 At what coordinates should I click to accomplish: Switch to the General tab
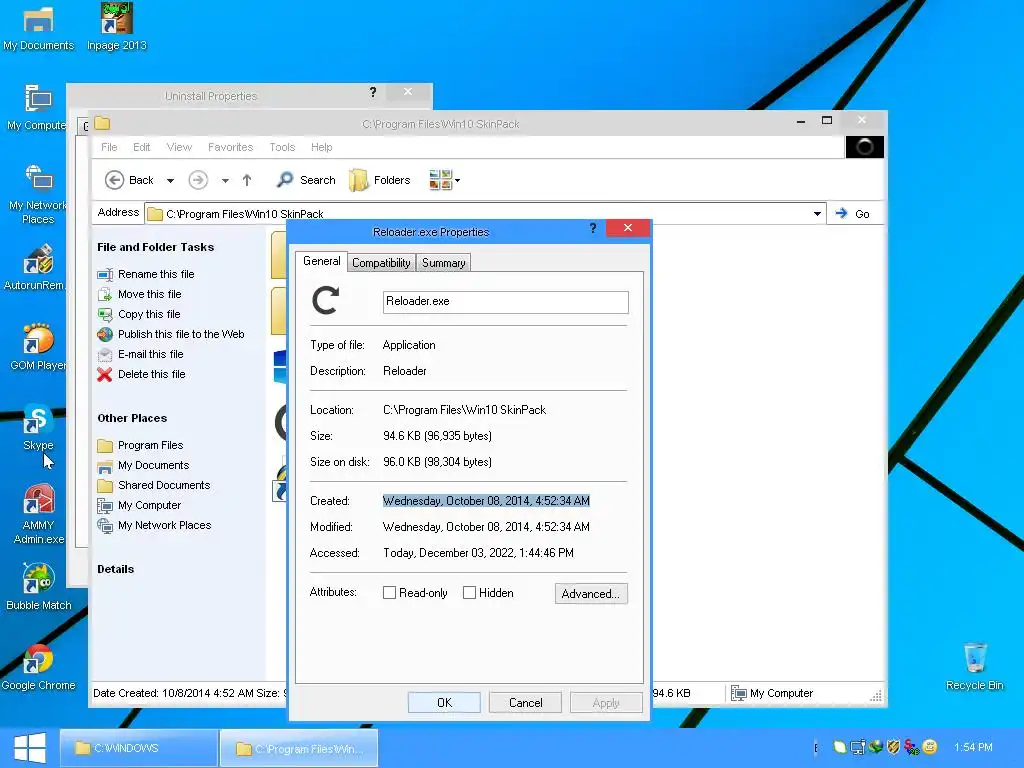point(321,261)
